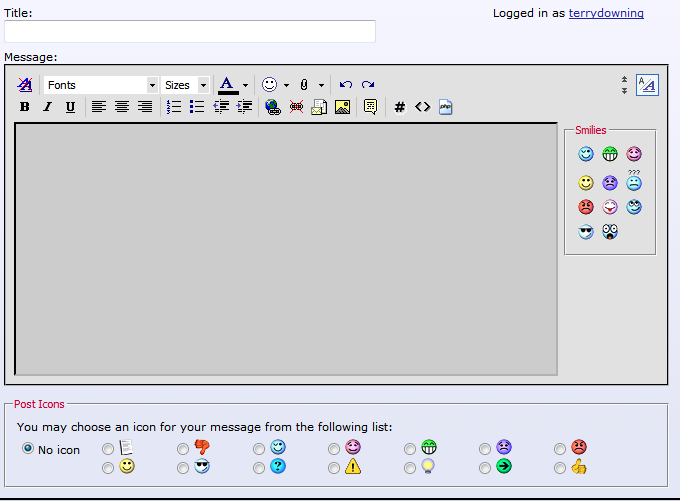Toggle Underline formatting
680x501 pixels.
pos(70,107)
